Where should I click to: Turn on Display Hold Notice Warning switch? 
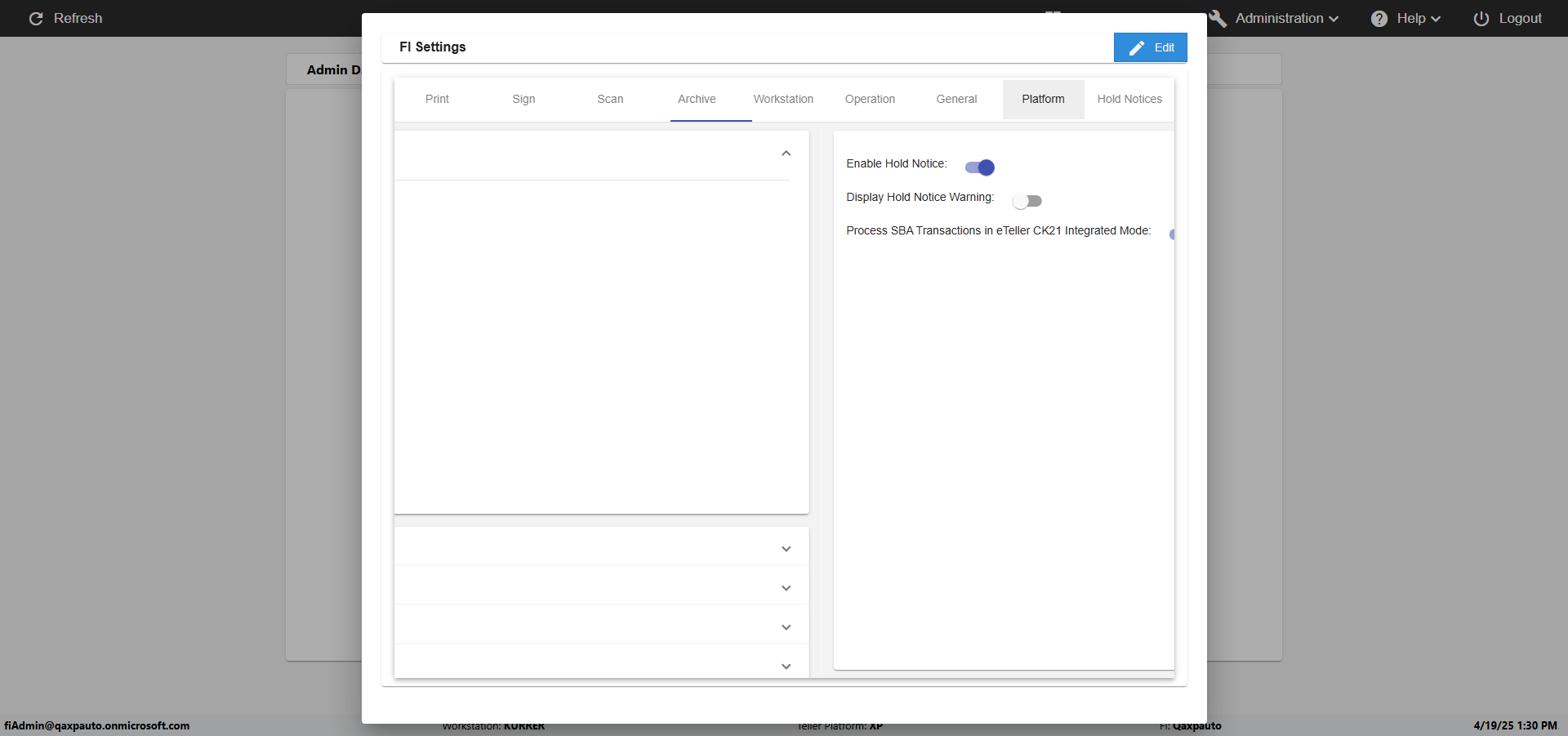pos(1027,201)
